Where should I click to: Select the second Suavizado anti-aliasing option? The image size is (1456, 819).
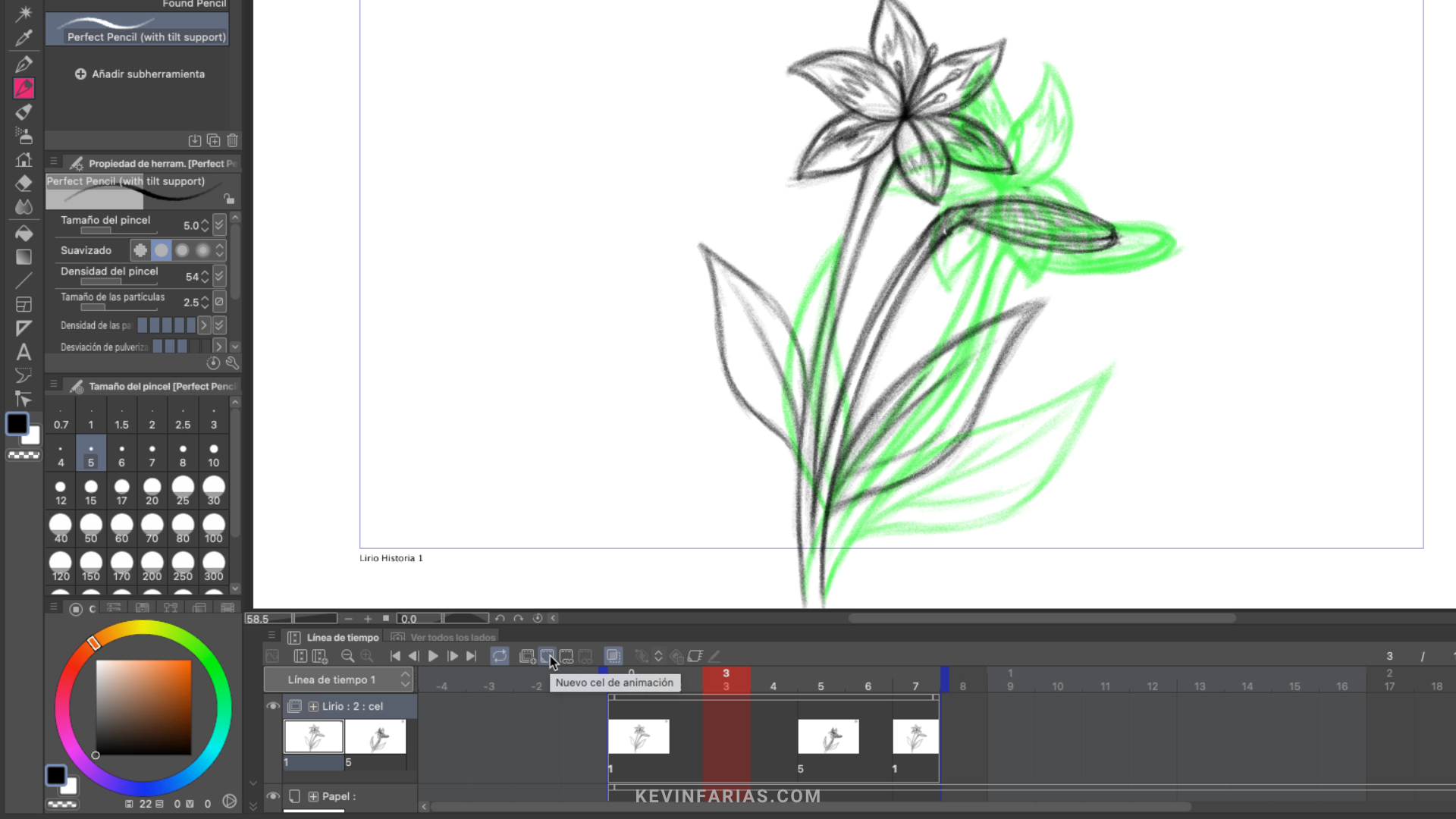coord(162,250)
